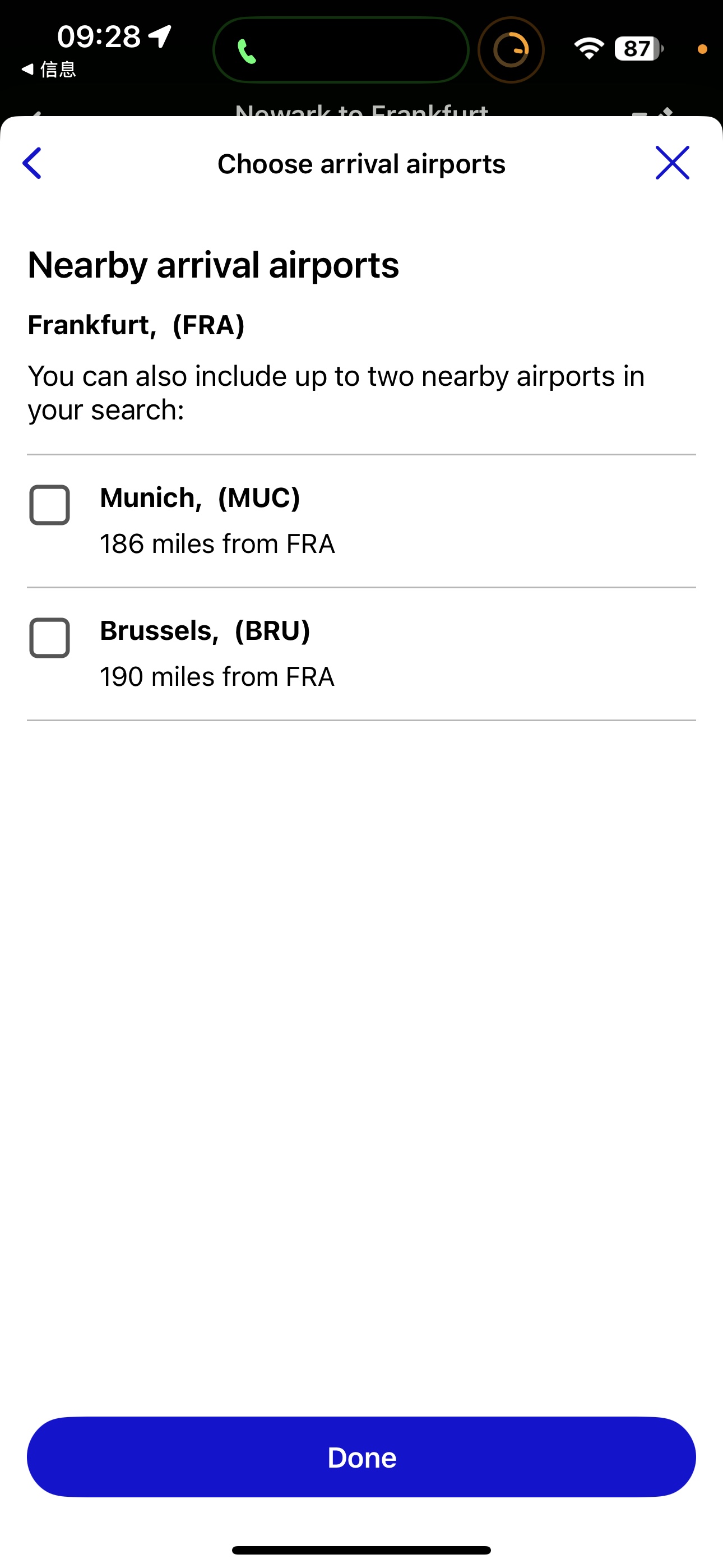
Task: Tap the Done button
Action: pyautogui.click(x=361, y=1457)
